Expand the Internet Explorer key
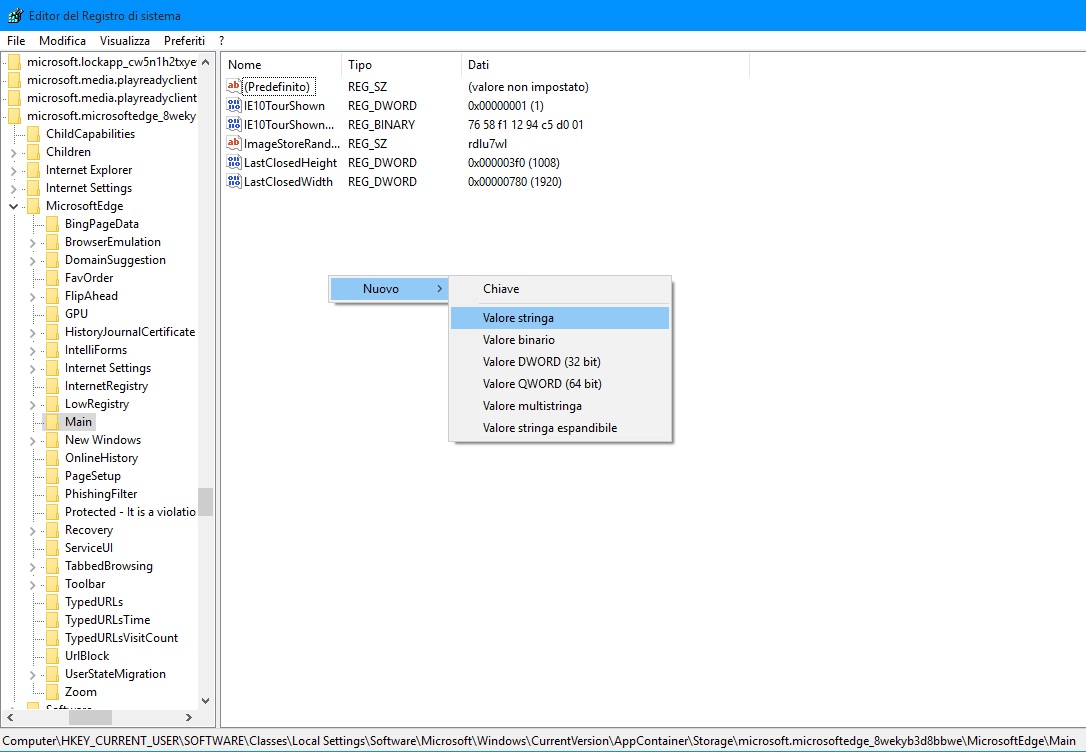1086x752 pixels. 14,170
